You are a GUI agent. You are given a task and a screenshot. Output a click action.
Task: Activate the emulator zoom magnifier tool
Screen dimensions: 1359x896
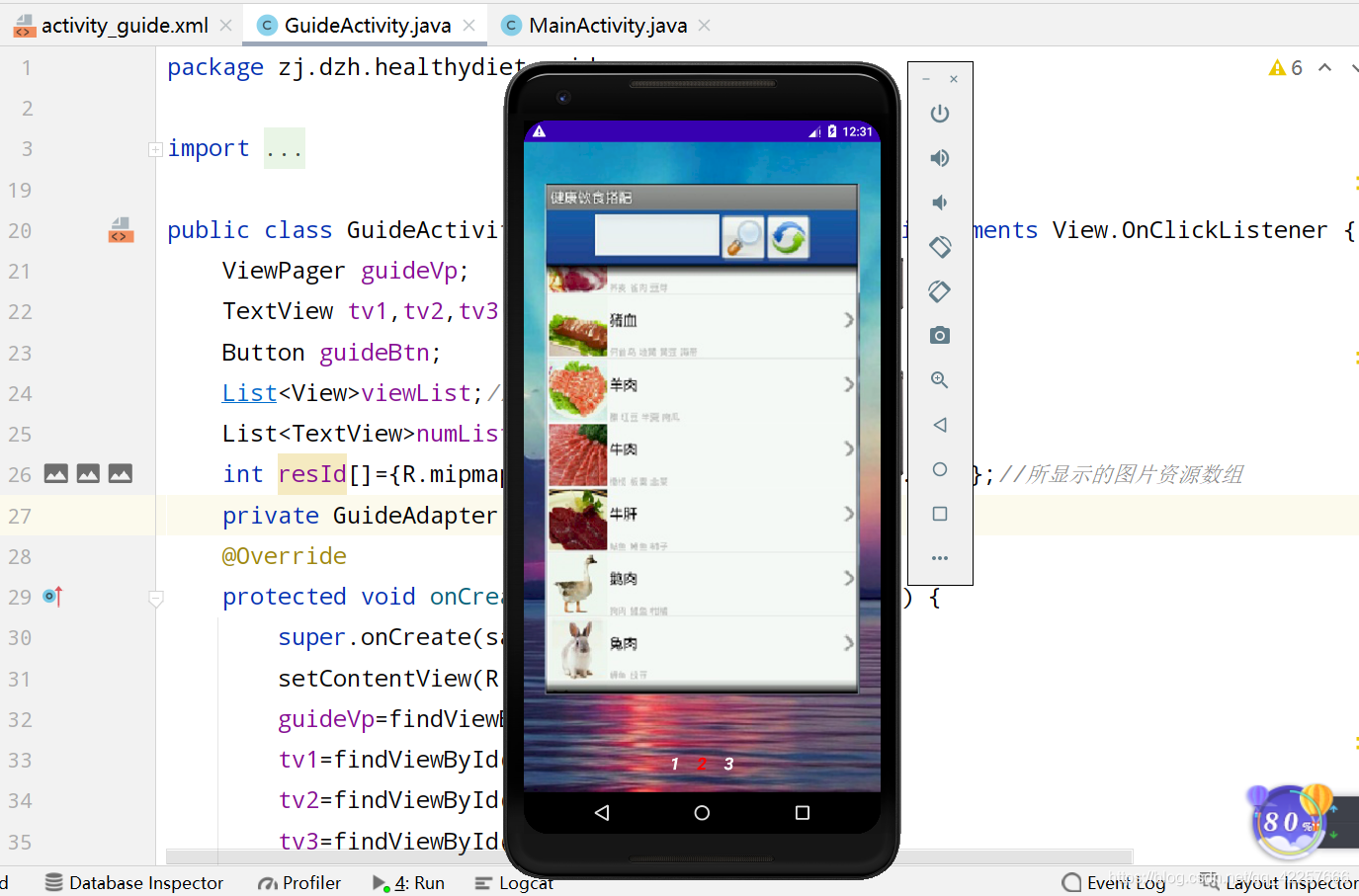[x=940, y=380]
